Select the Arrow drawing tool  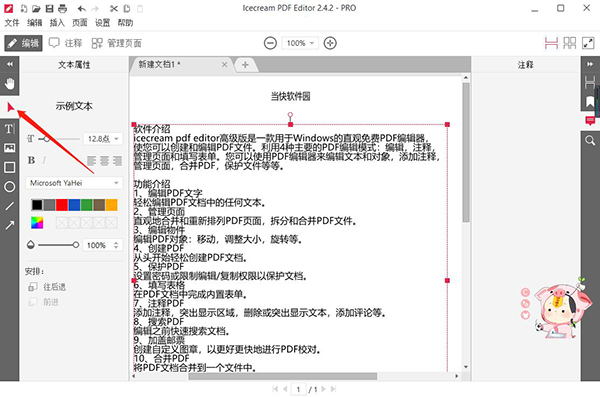tap(10, 225)
